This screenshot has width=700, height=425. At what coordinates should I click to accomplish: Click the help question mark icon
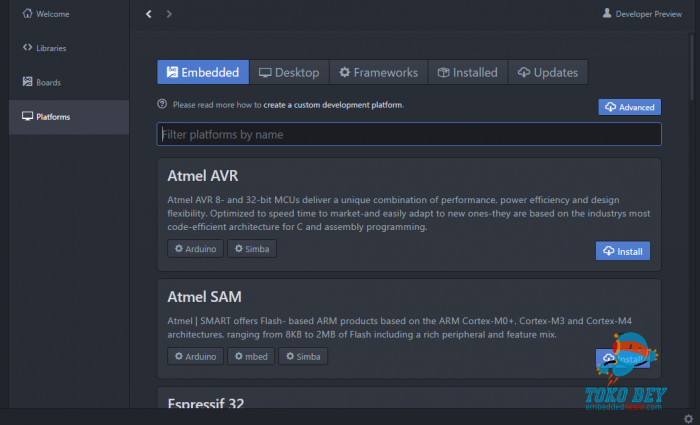162,104
